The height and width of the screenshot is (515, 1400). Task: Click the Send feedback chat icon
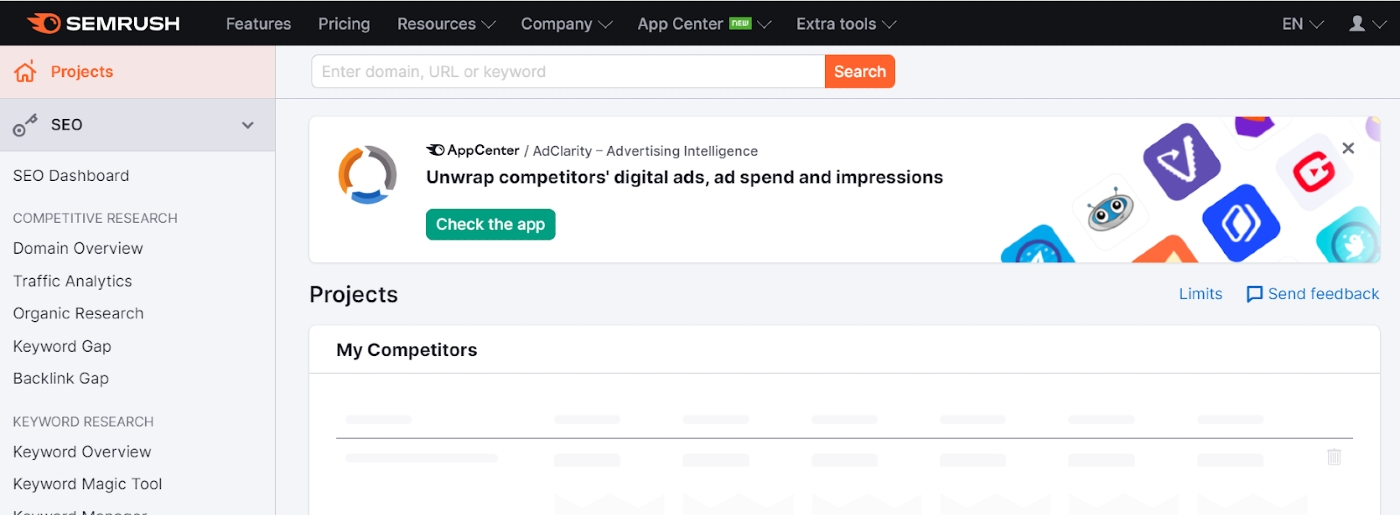[x=1254, y=294]
